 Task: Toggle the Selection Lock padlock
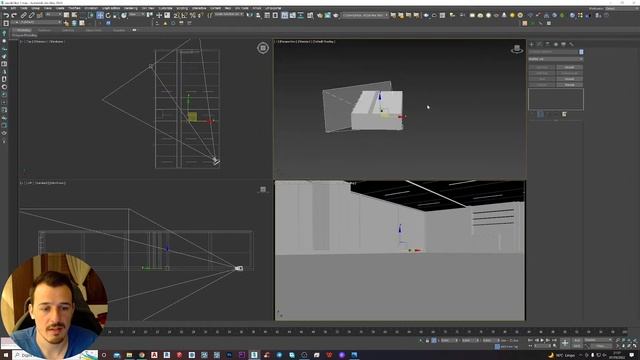[x=427, y=340]
